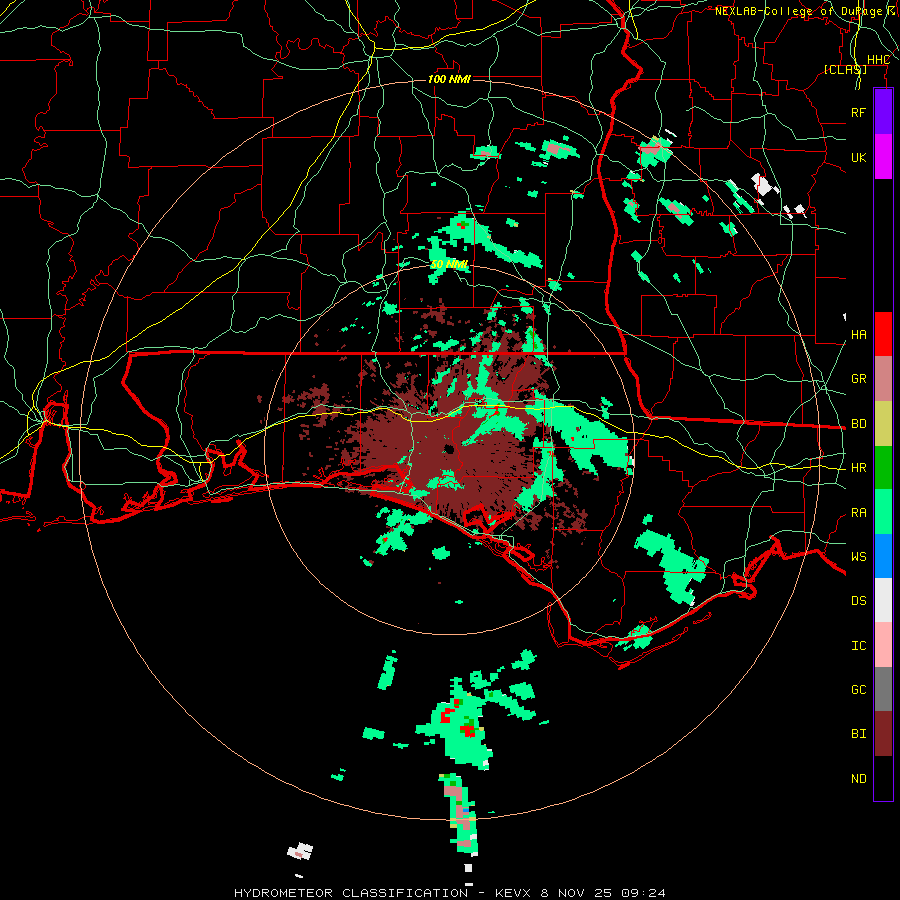This screenshot has height=900, width=900.
Task: Click the UK legend label
Action: (859, 157)
